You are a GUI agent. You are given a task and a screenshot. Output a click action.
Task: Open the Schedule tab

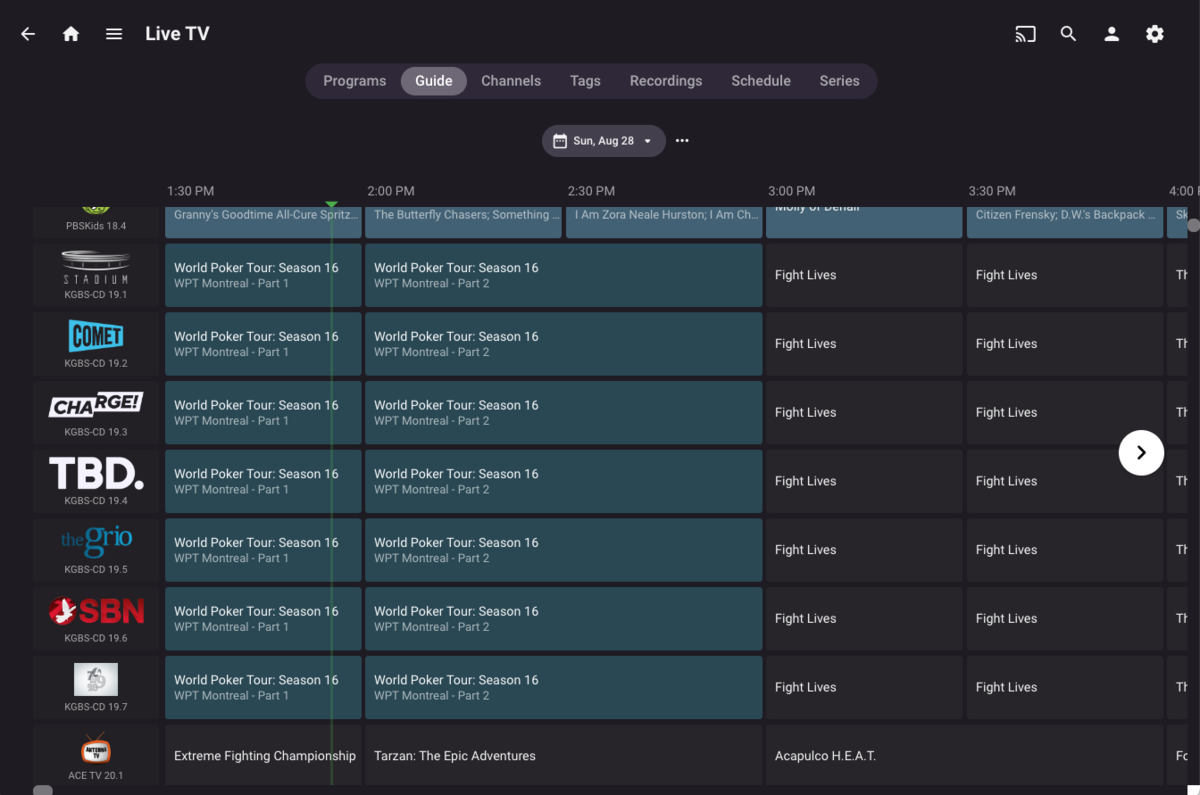point(760,81)
